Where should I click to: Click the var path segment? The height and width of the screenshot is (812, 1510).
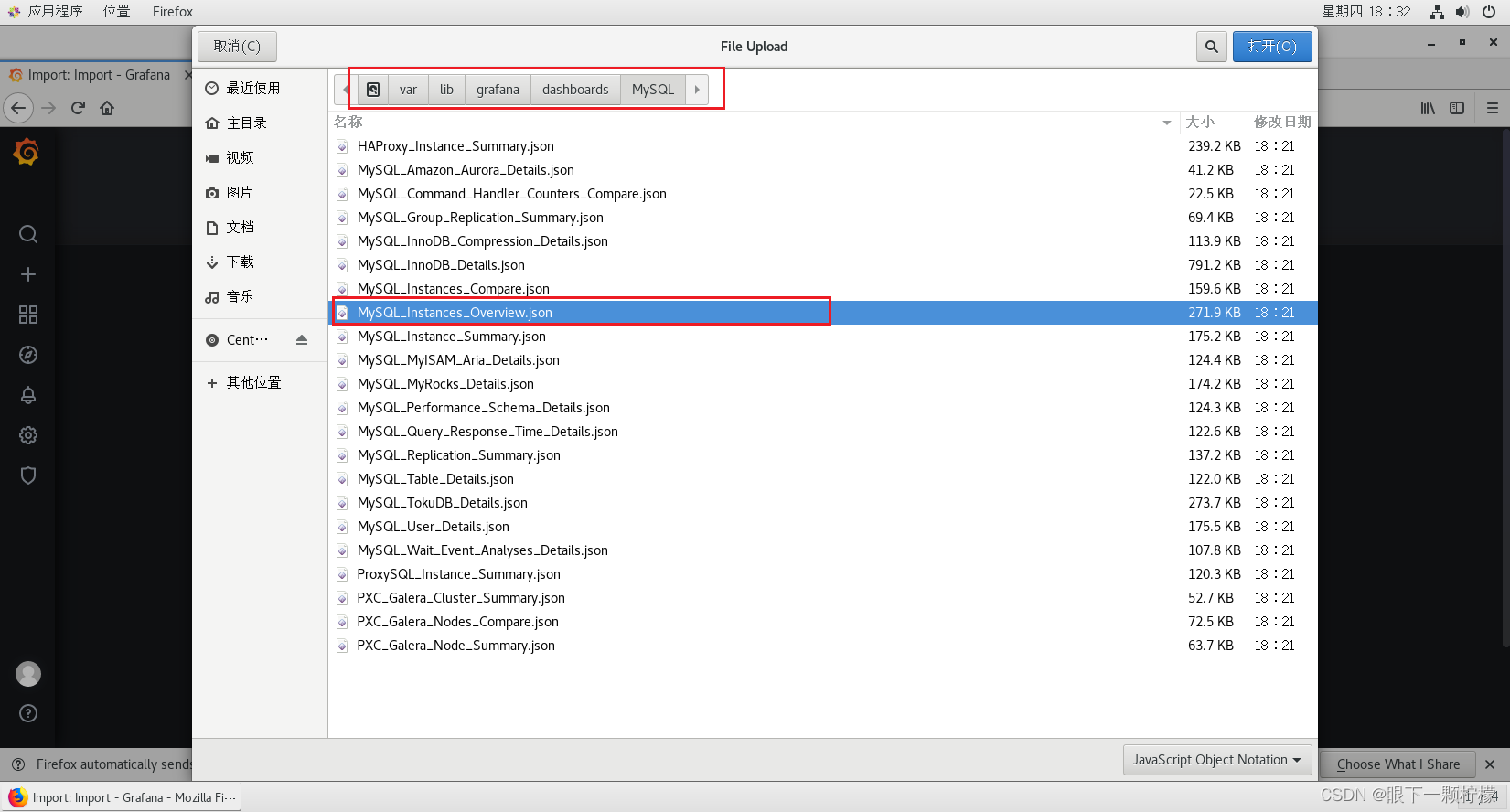tap(408, 90)
